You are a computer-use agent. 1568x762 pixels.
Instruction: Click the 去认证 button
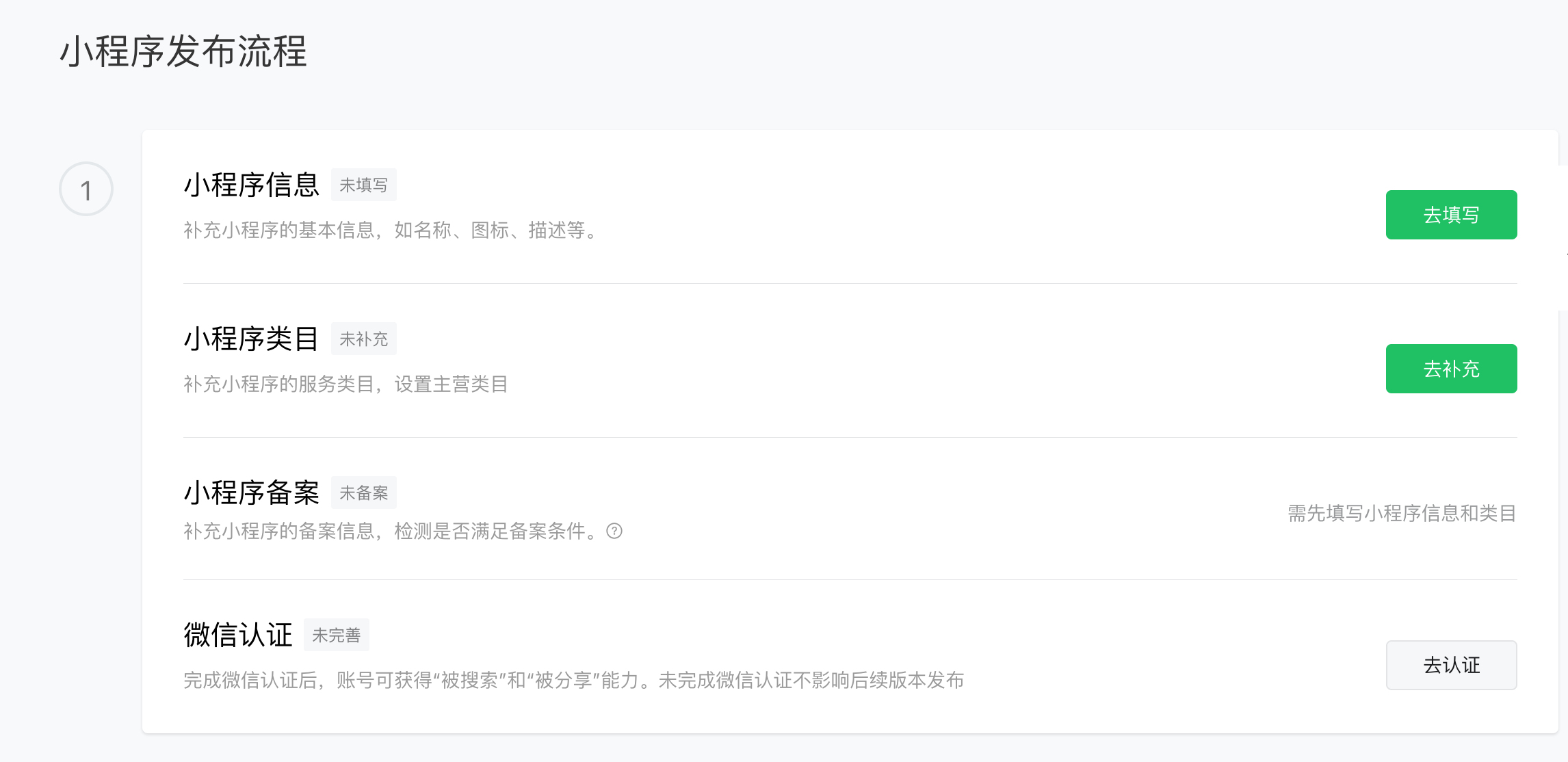tap(1451, 665)
